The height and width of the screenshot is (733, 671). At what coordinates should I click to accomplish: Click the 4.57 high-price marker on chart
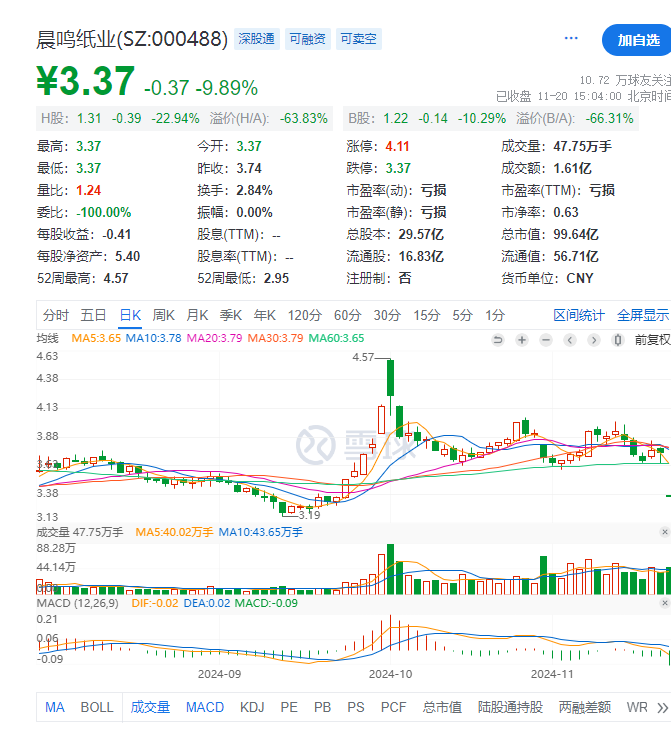point(363,358)
